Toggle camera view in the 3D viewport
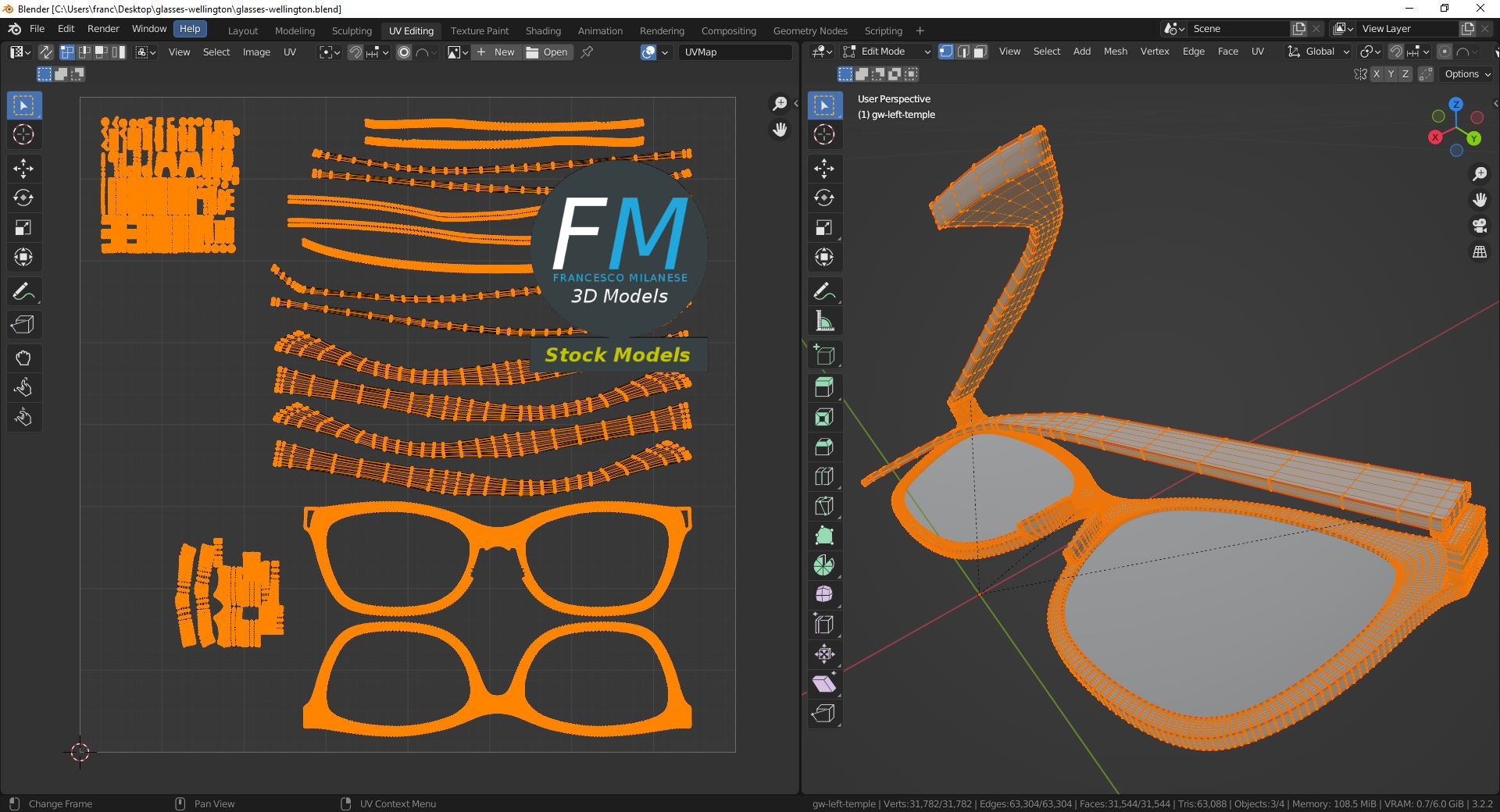The width and height of the screenshot is (1500, 812). point(1480,226)
